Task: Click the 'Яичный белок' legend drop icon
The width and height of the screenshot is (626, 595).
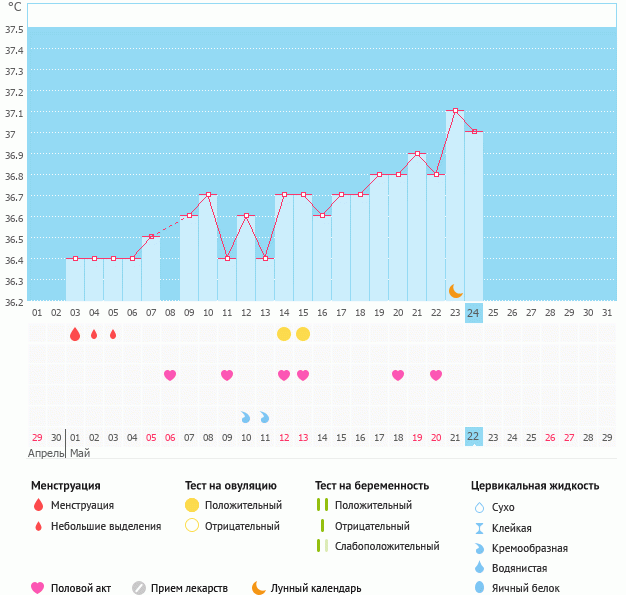Action: pyautogui.click(x=479, y=588)
